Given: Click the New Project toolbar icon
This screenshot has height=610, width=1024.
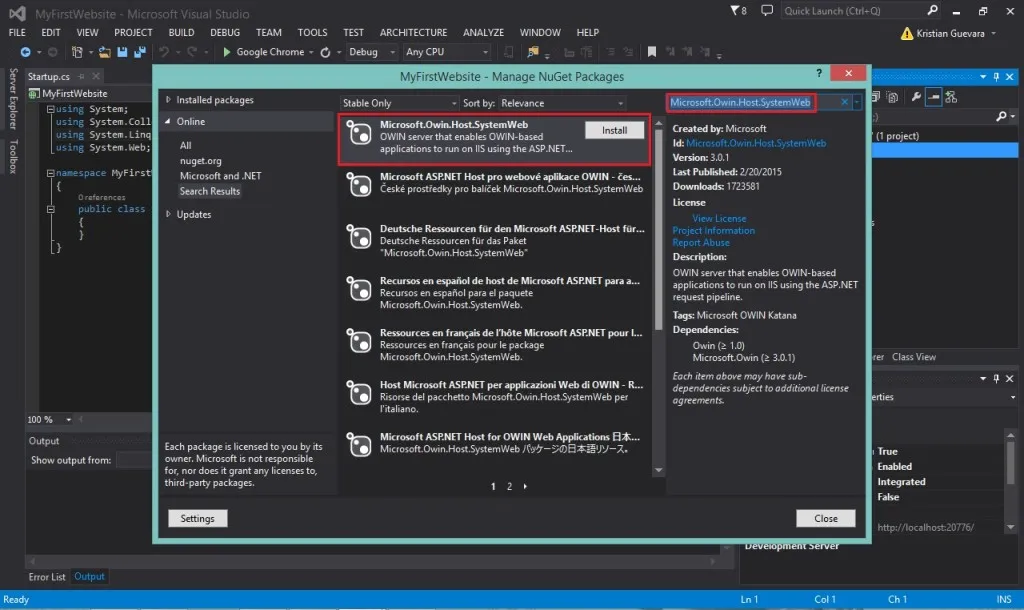Looking at the screenshot, I should (x=77, y=52).
